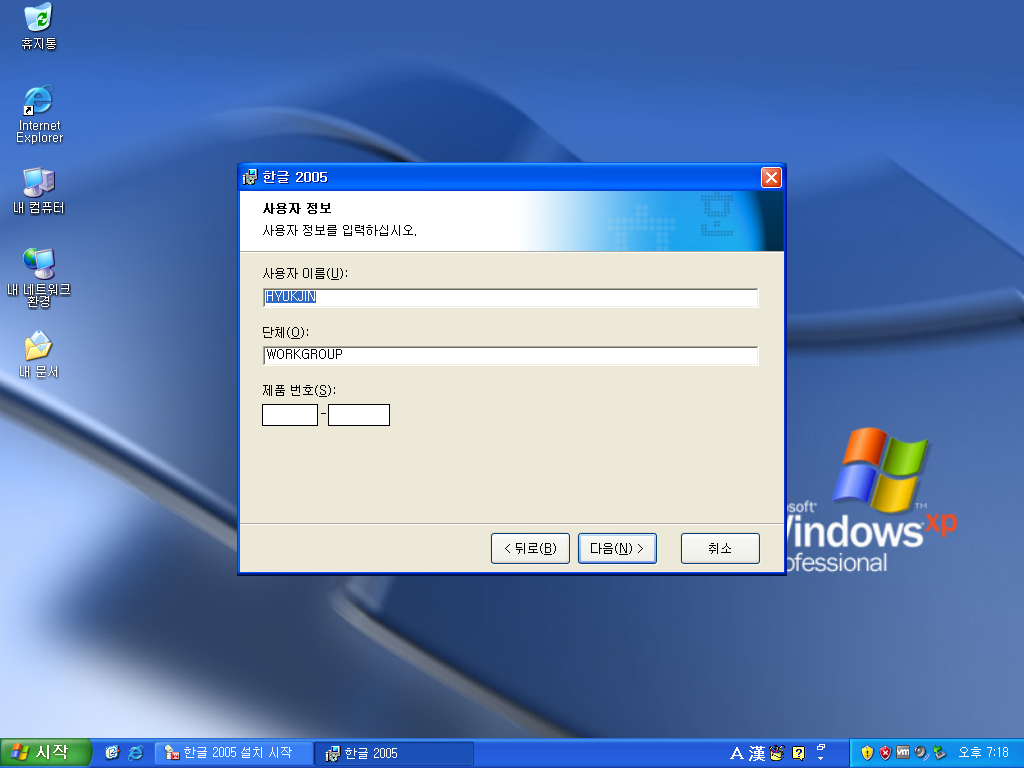The height and width of the screenshot is (768, 1024).
Task: Open the volume speaker tray icon
Action: [x=921, y=753]
